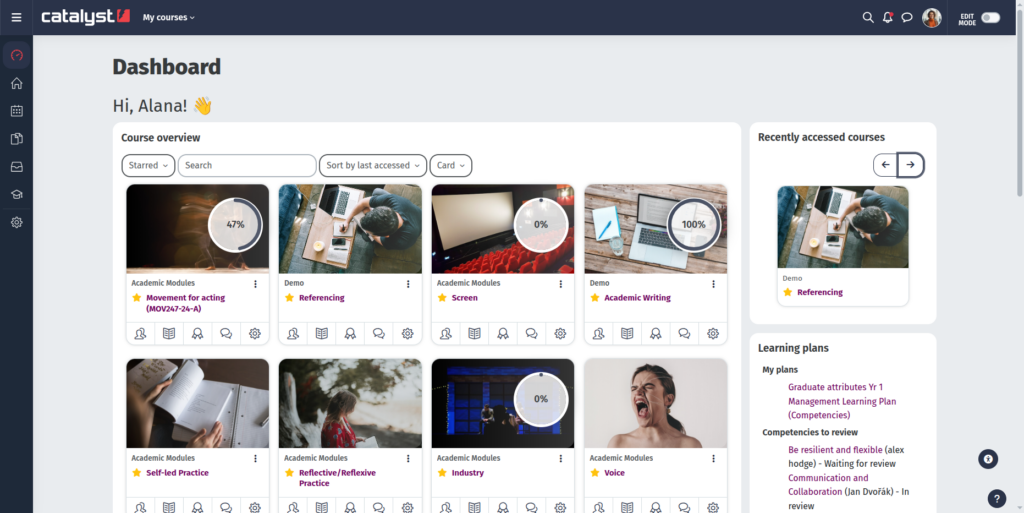Click the graduation cap icon in sidebar
The height and width of the screenshot is (513, 1024).
16,195
